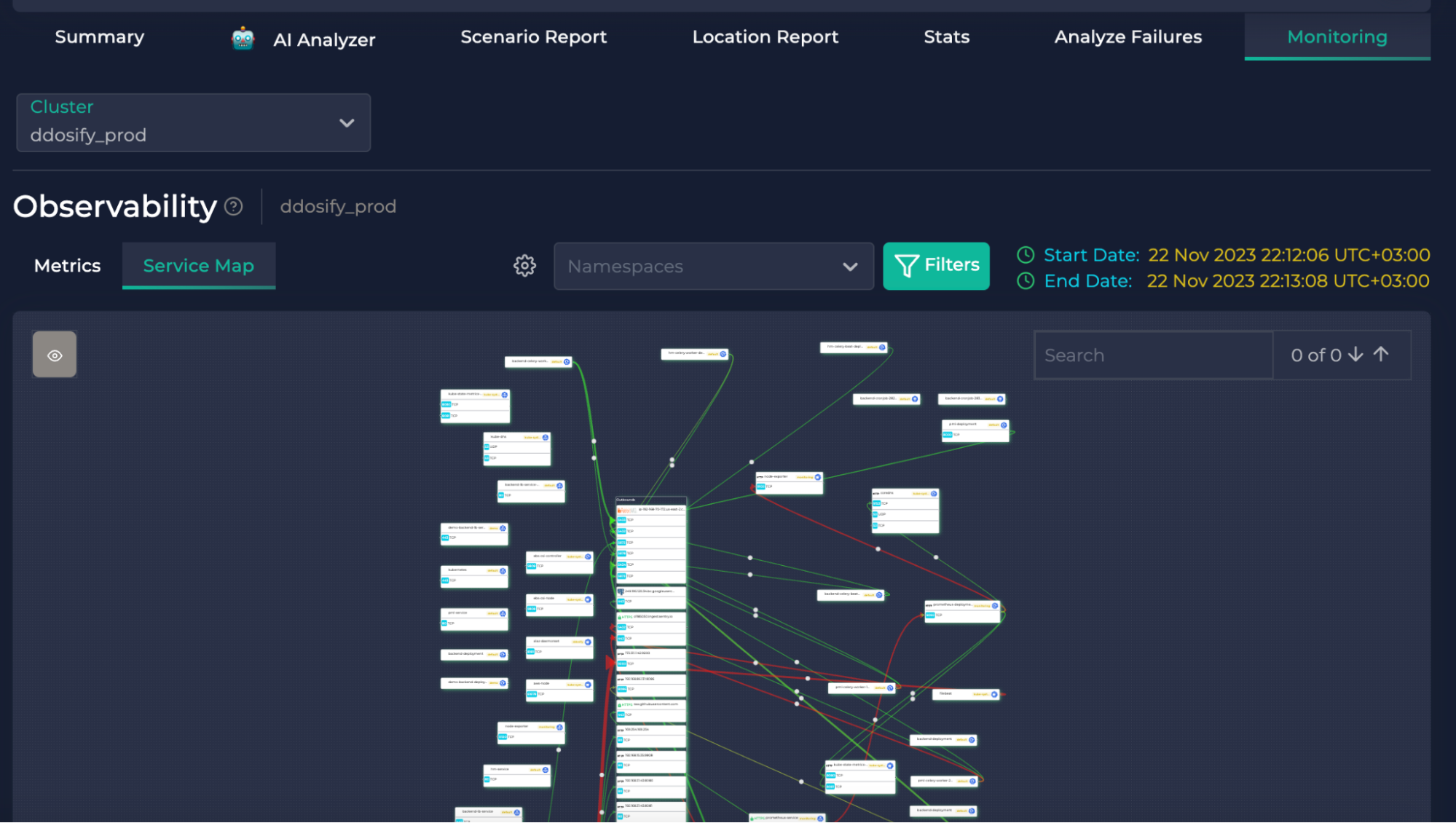The width and height of the screenshot is (1456, 823).
Task: Click the Analyze Failures menu item
Action: tap(1128, 37)
